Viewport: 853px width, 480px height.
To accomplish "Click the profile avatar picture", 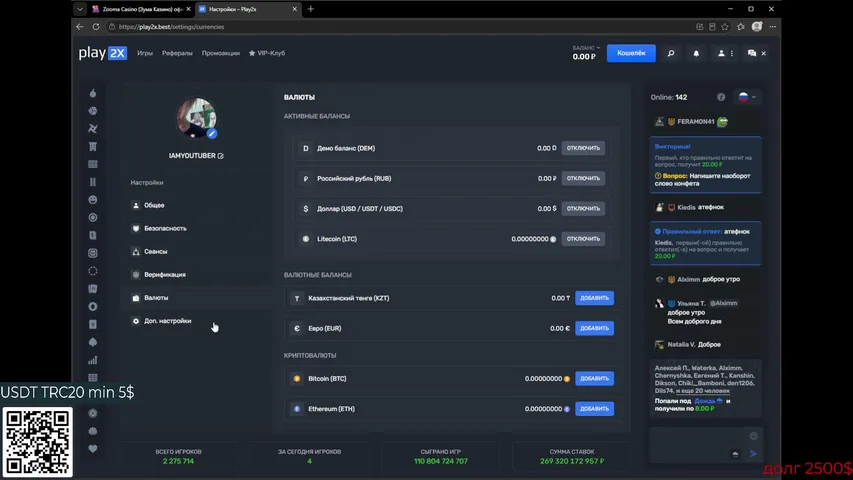I will (x=196, y=118).
